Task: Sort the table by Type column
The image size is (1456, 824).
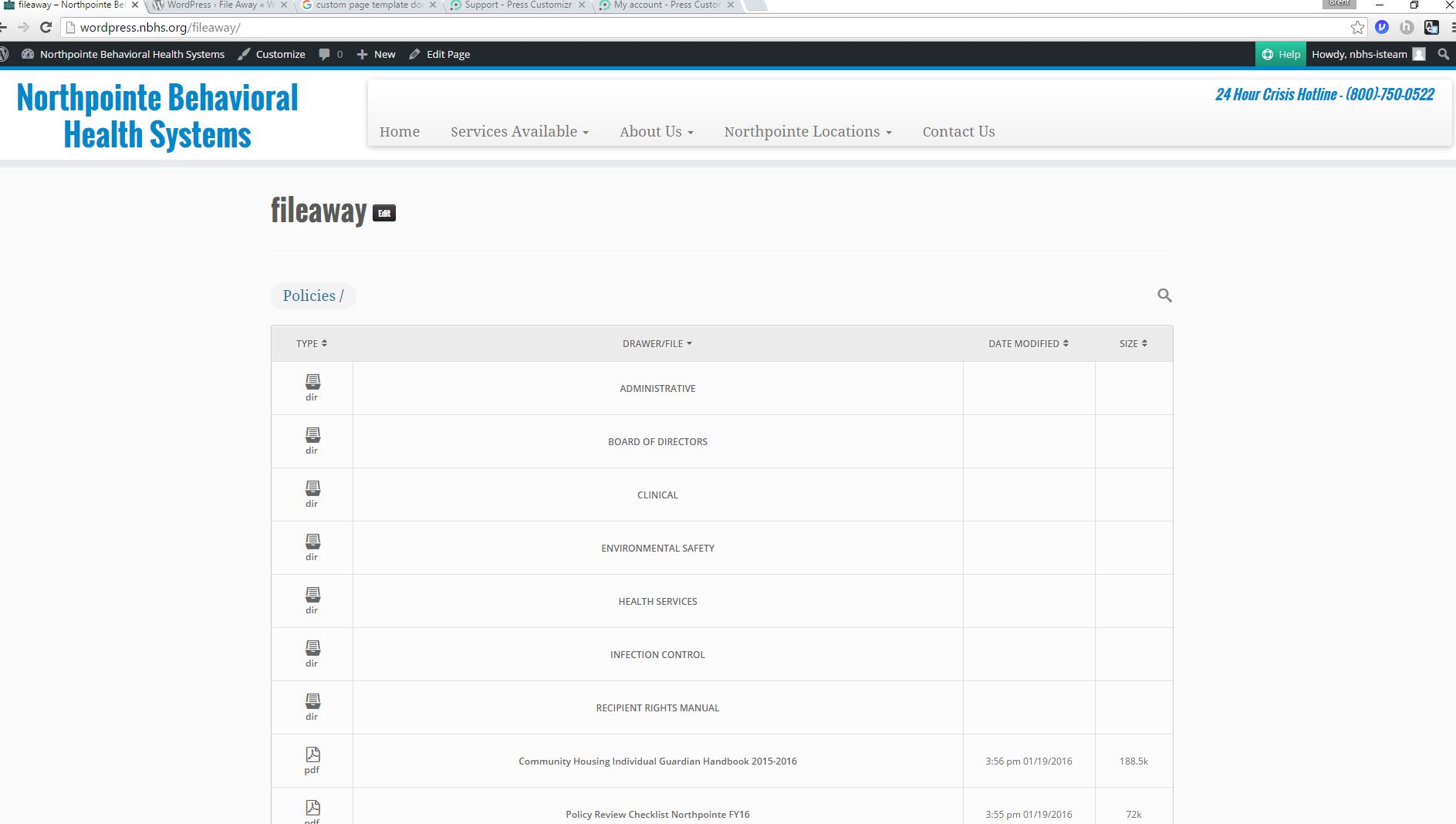Action: (x=312, y=343)
